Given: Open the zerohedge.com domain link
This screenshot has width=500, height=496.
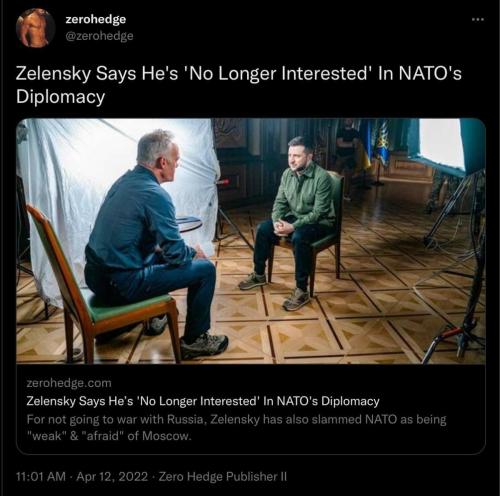Looking at the screenshot, I should 69,383.
